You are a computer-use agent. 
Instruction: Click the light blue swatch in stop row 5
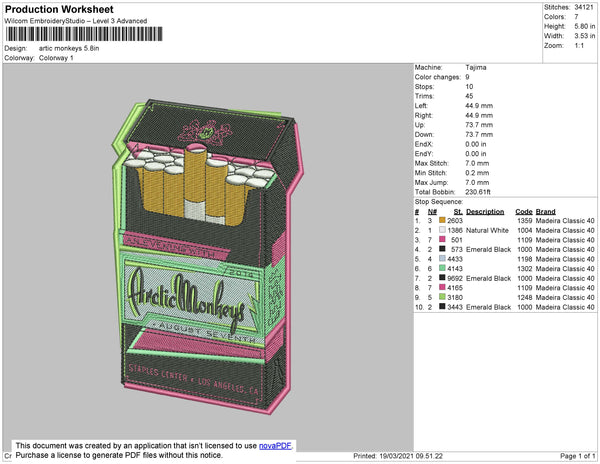pyautogui.click(x=442, y=258)
